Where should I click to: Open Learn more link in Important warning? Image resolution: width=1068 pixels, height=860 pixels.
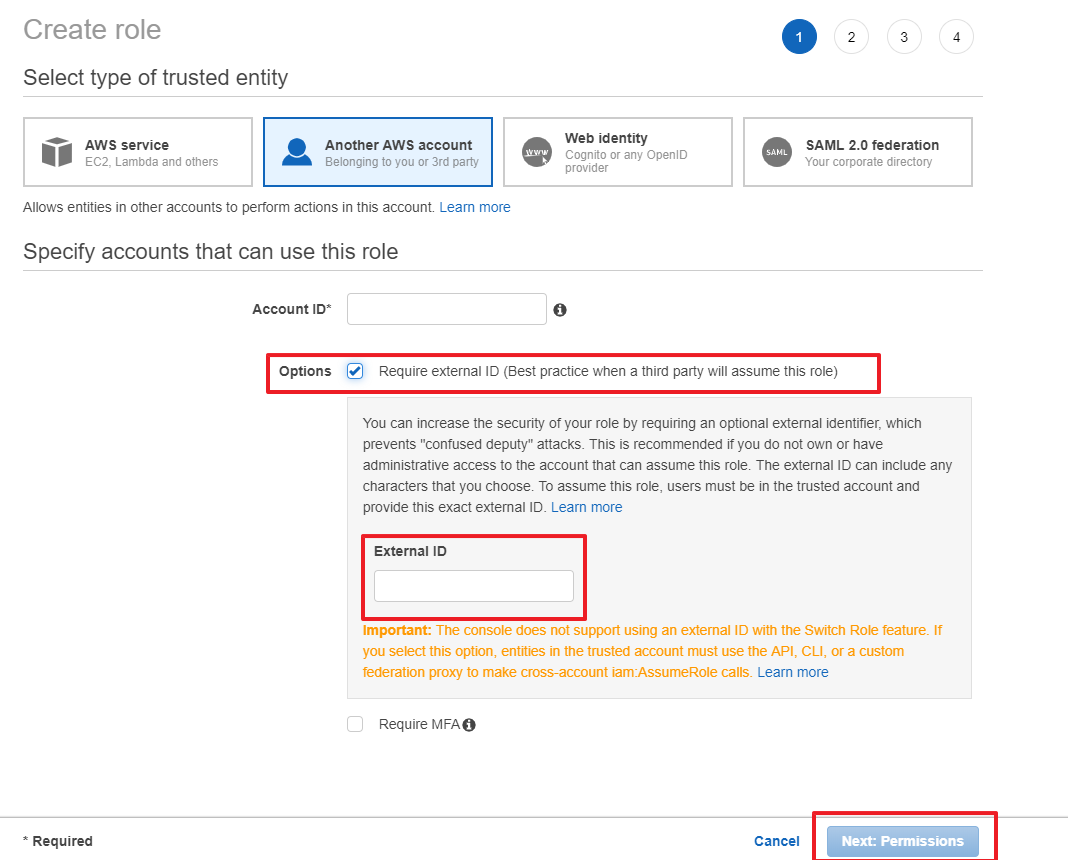coord(792,672)
